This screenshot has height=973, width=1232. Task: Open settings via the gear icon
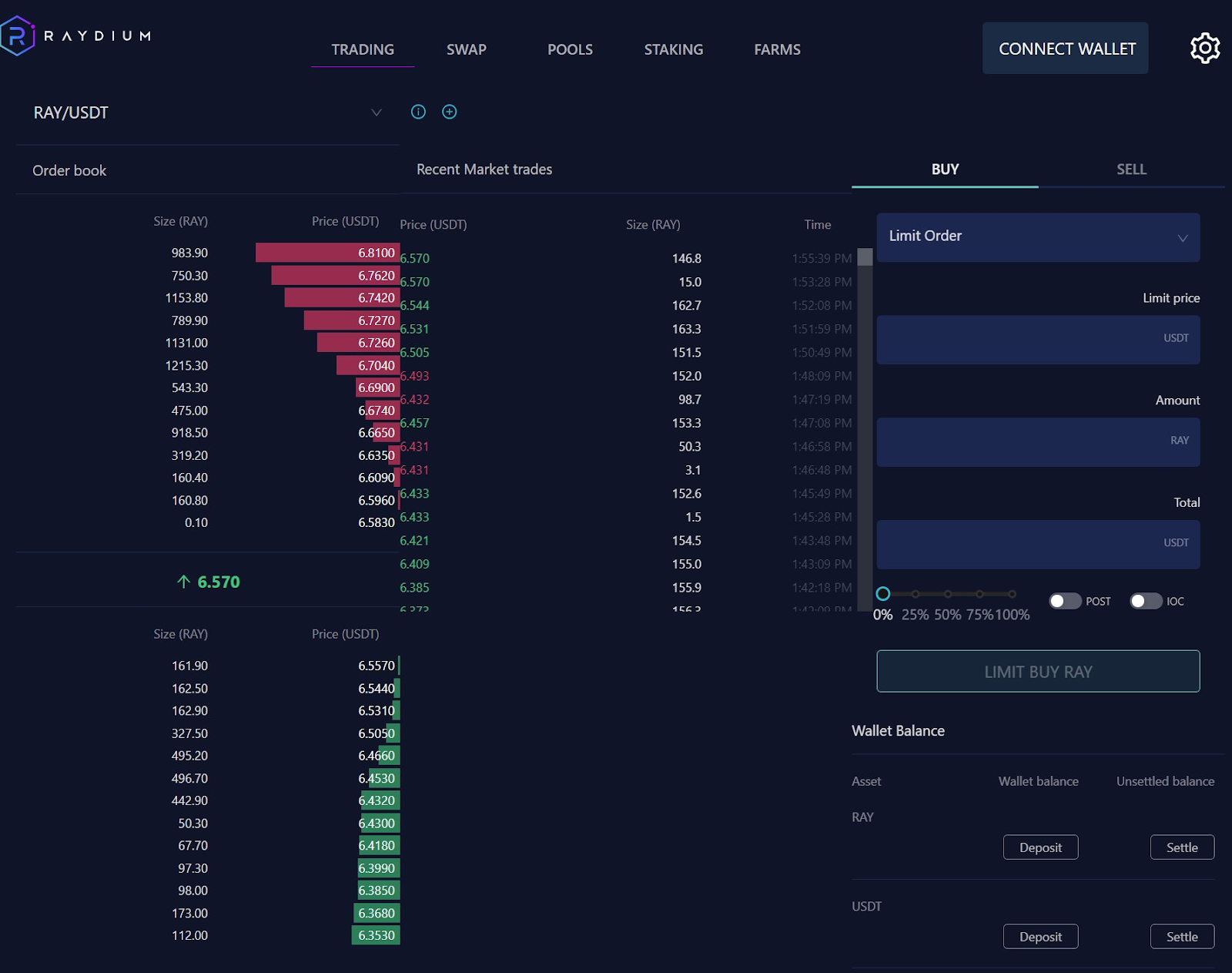[1205, 49]
